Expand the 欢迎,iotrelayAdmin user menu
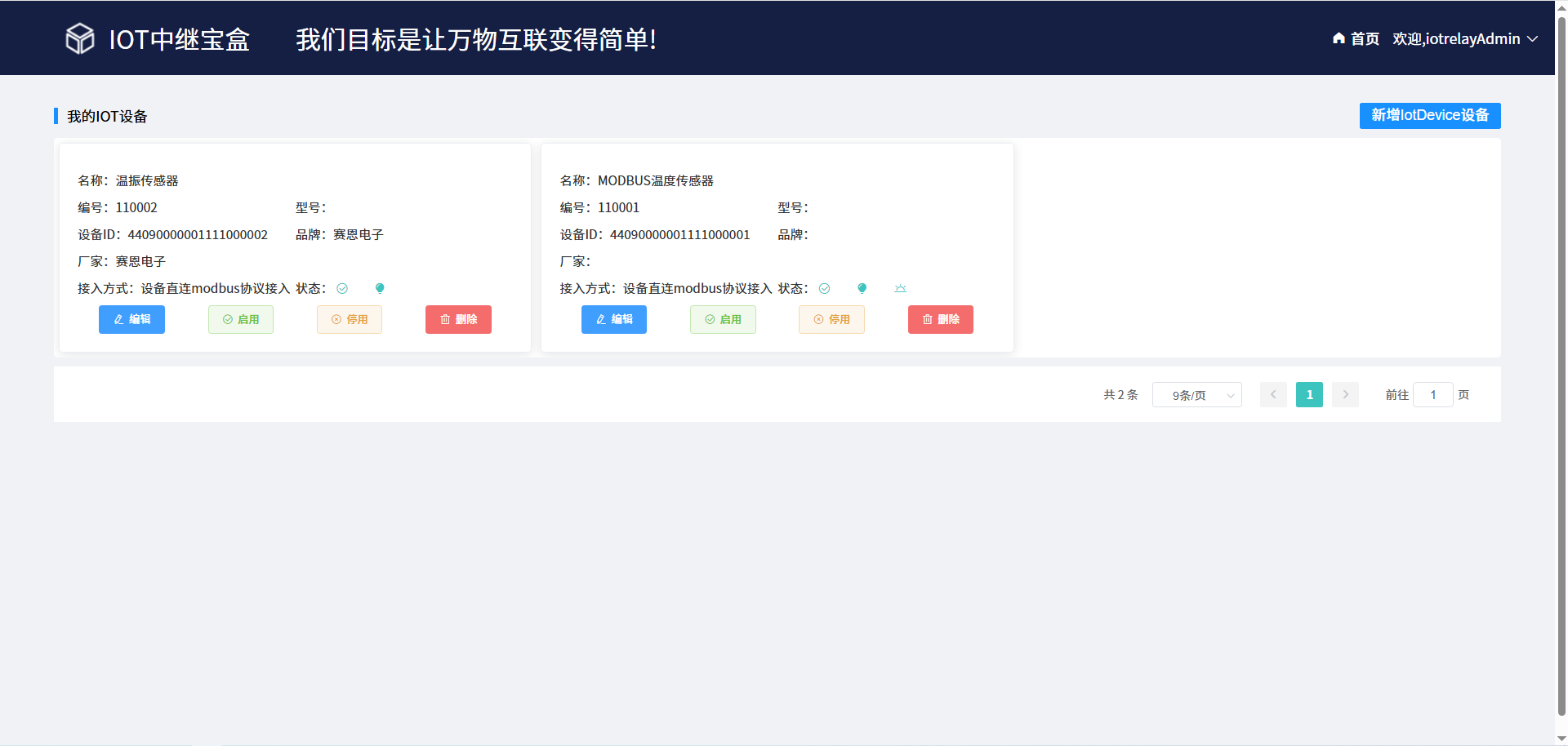 point(1464,38)
